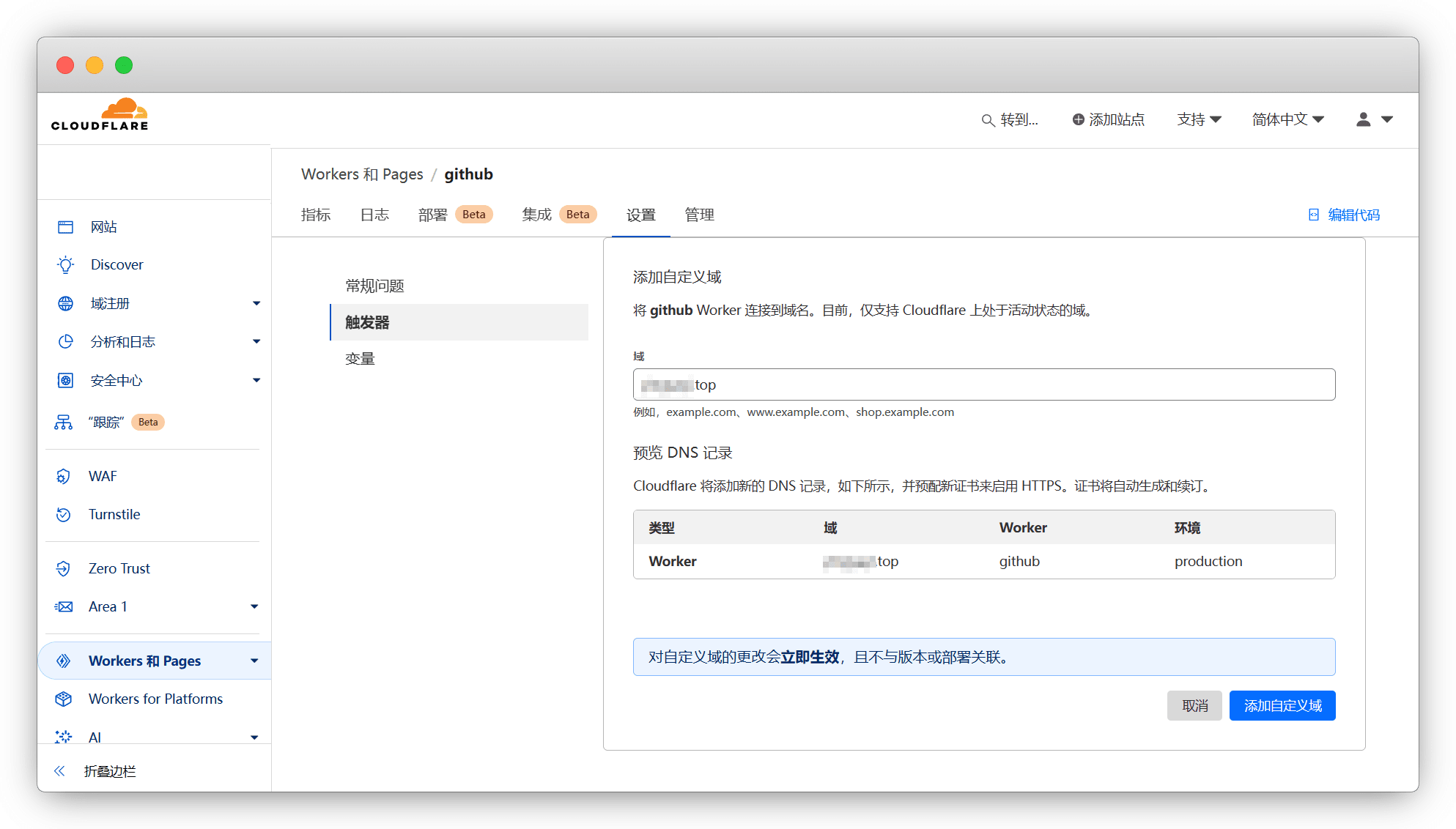Click the Turnstile sidebar label

click(114, 515)
